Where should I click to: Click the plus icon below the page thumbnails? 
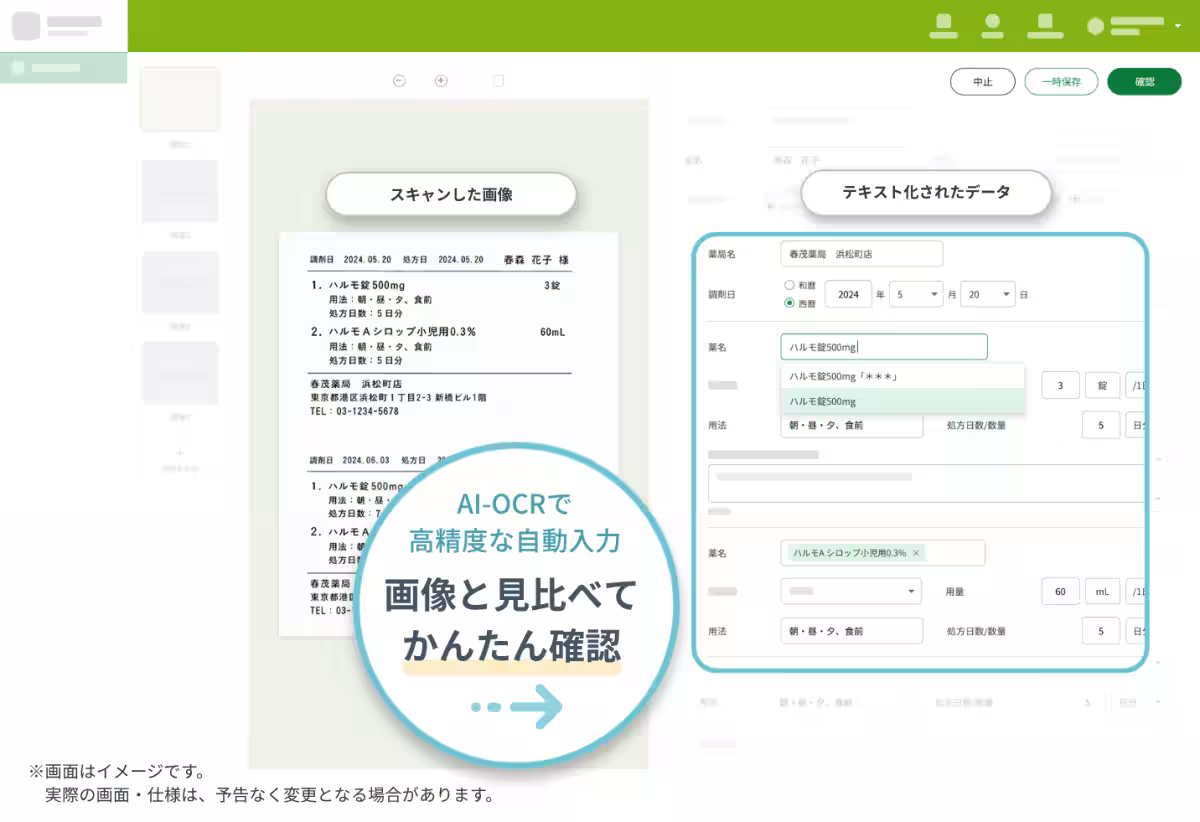[180, 453]
